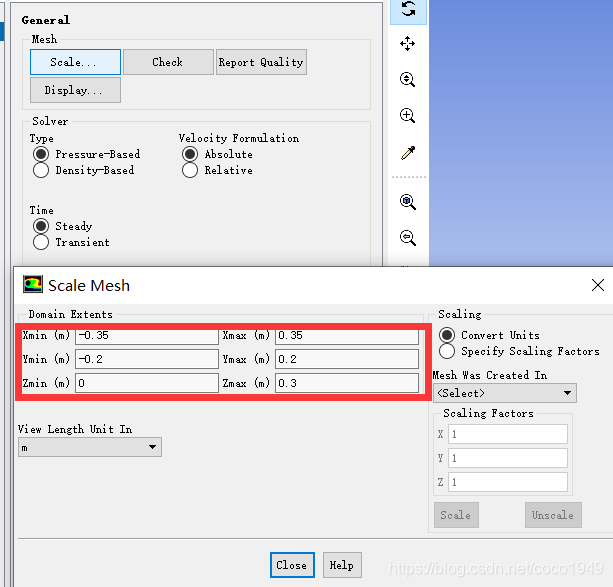Click the zoom in/out magnifier tool

coord(407,79)
